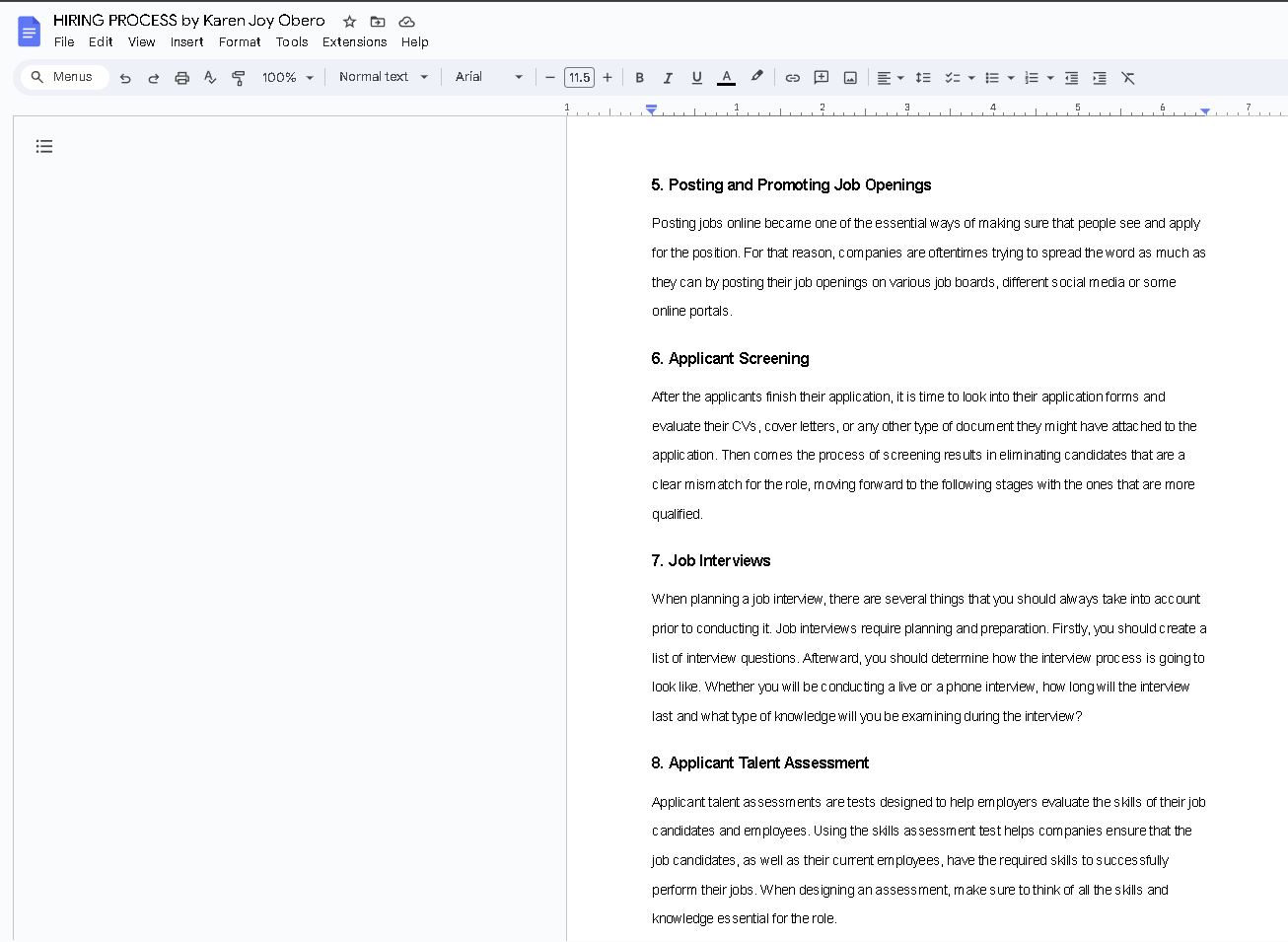Search the menus

pyautogui.click(x=63, y=77)
